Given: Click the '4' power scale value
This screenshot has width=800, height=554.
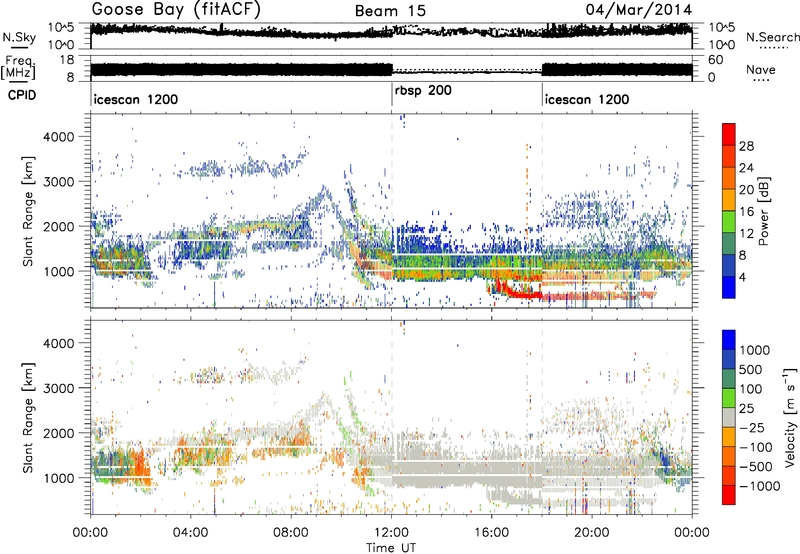Looking at the screenshot, I should coord(743,277).
